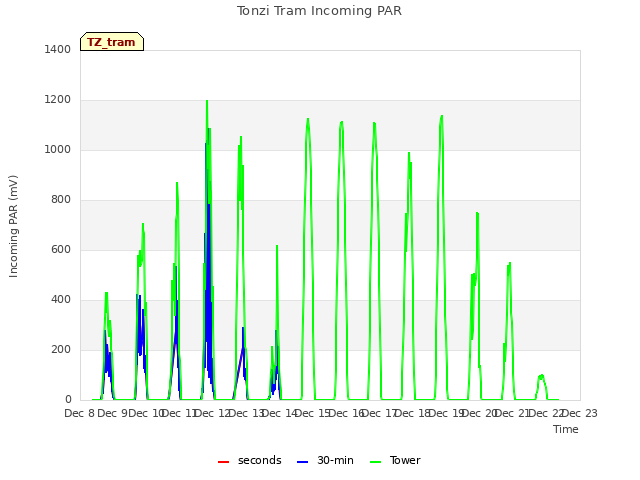Click the 'Dec 8' date tick label
This screenshot has width=640, height=480.
(80, 413)
